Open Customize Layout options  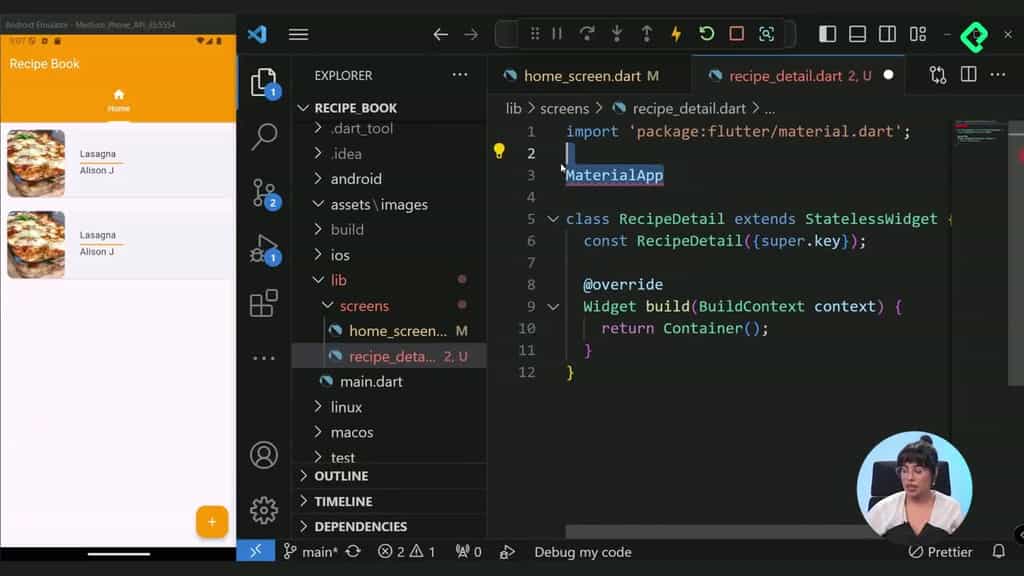coord(918,34)
